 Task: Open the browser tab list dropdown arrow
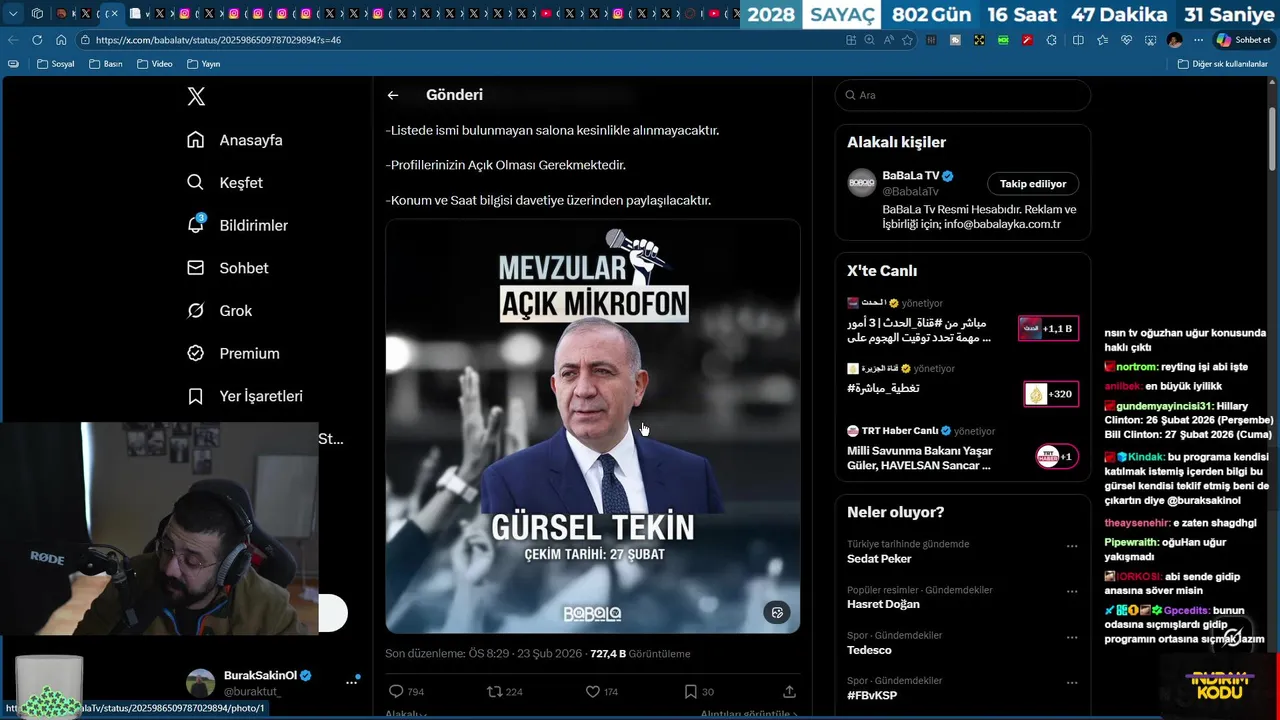coord(13,14)
